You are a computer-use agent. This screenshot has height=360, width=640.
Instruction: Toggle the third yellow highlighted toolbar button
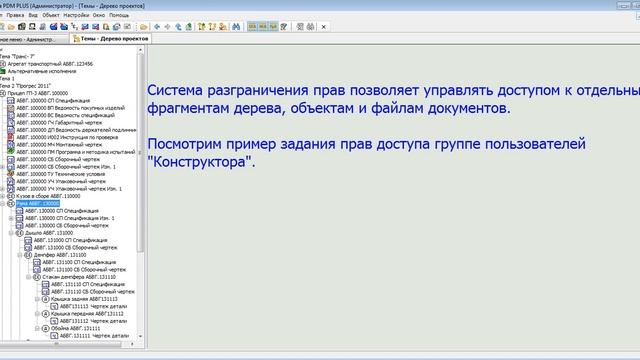[x=273, y=27]
